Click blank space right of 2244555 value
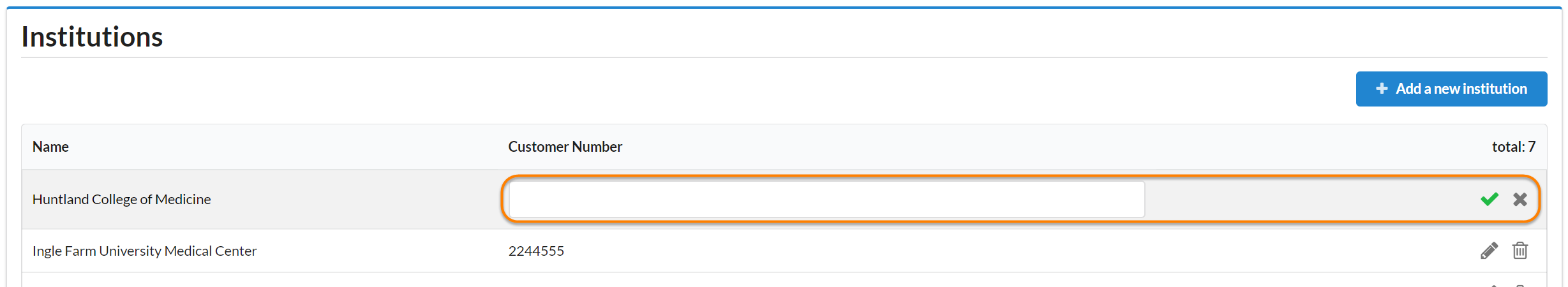Image resolution: width=1568 pixels, height=287 pixels. pyautogui.click(x=957, y=251)
